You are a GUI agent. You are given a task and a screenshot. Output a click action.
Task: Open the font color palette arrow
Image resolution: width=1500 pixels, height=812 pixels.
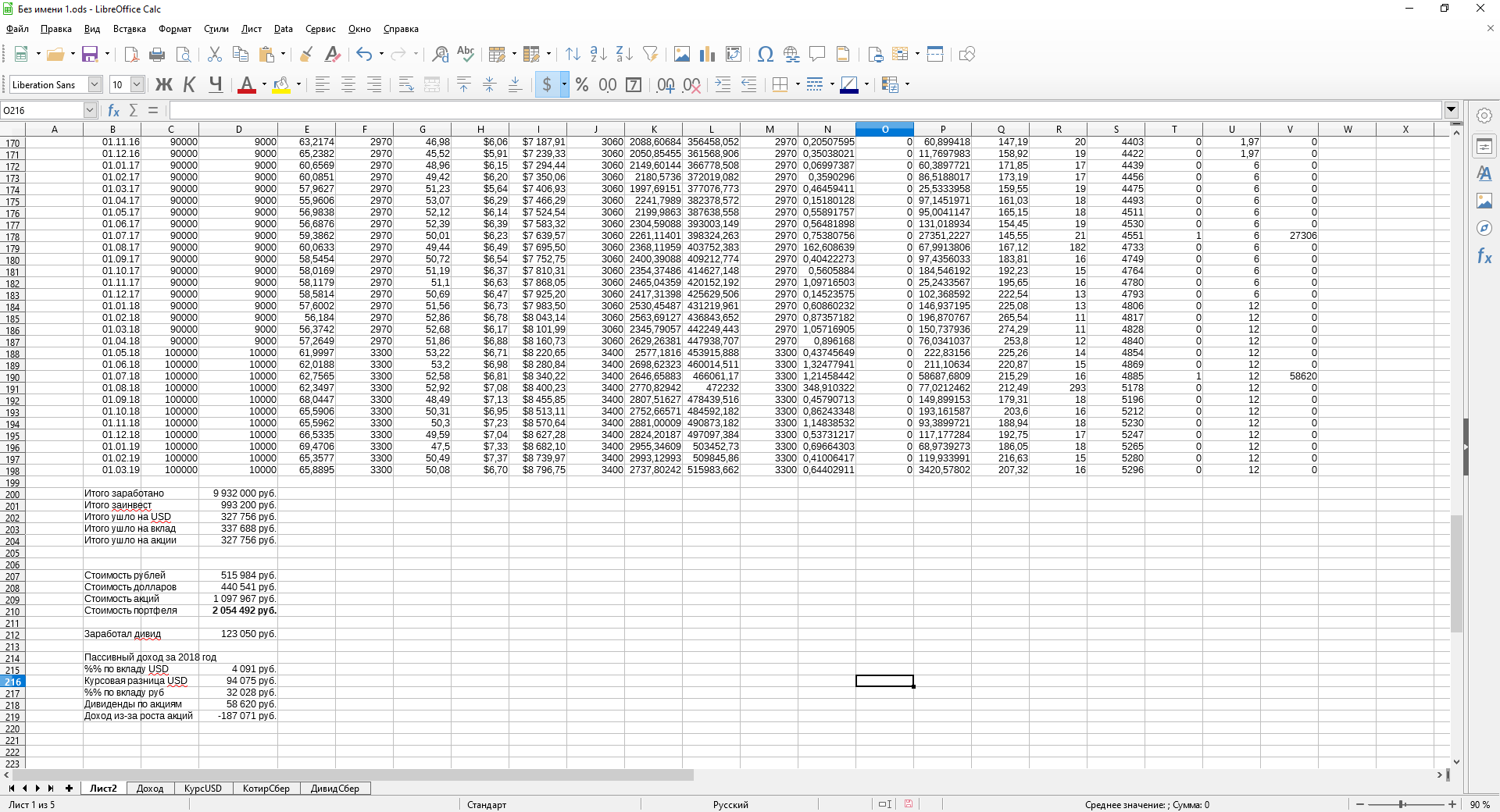(x=264, y=84)
